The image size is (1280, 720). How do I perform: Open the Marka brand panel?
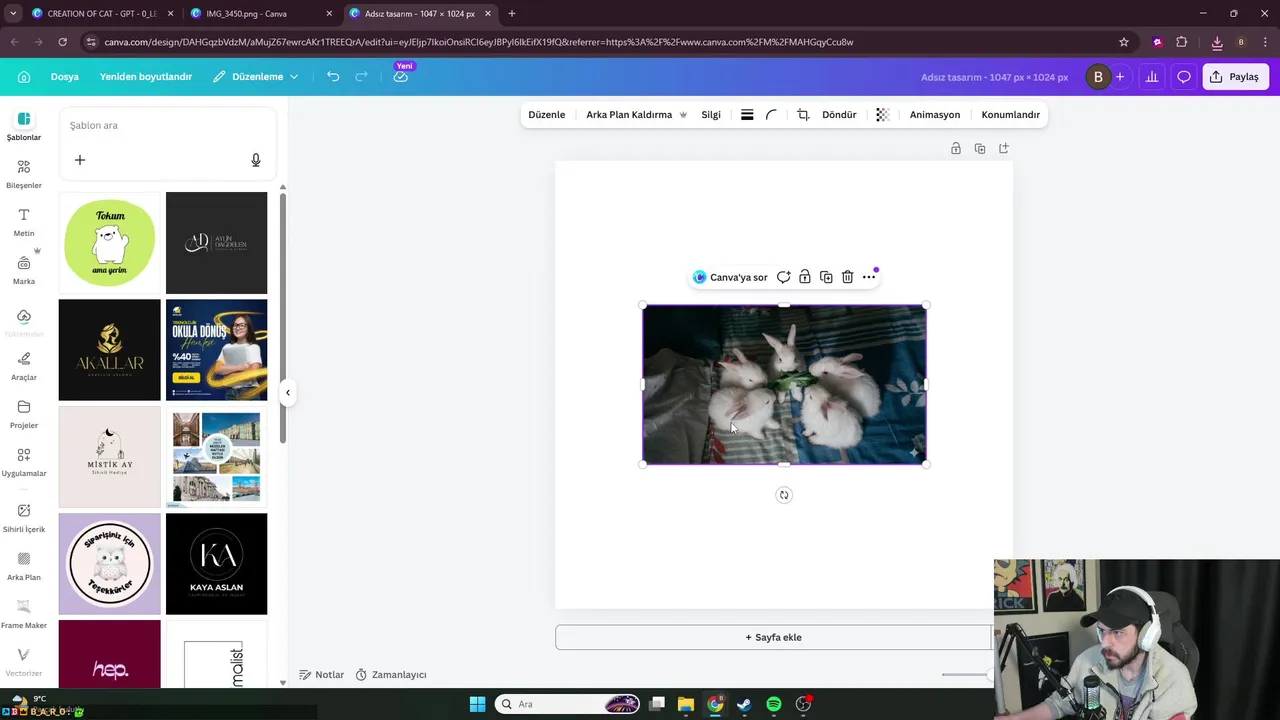pyautogui.click(x=24, y=270)
